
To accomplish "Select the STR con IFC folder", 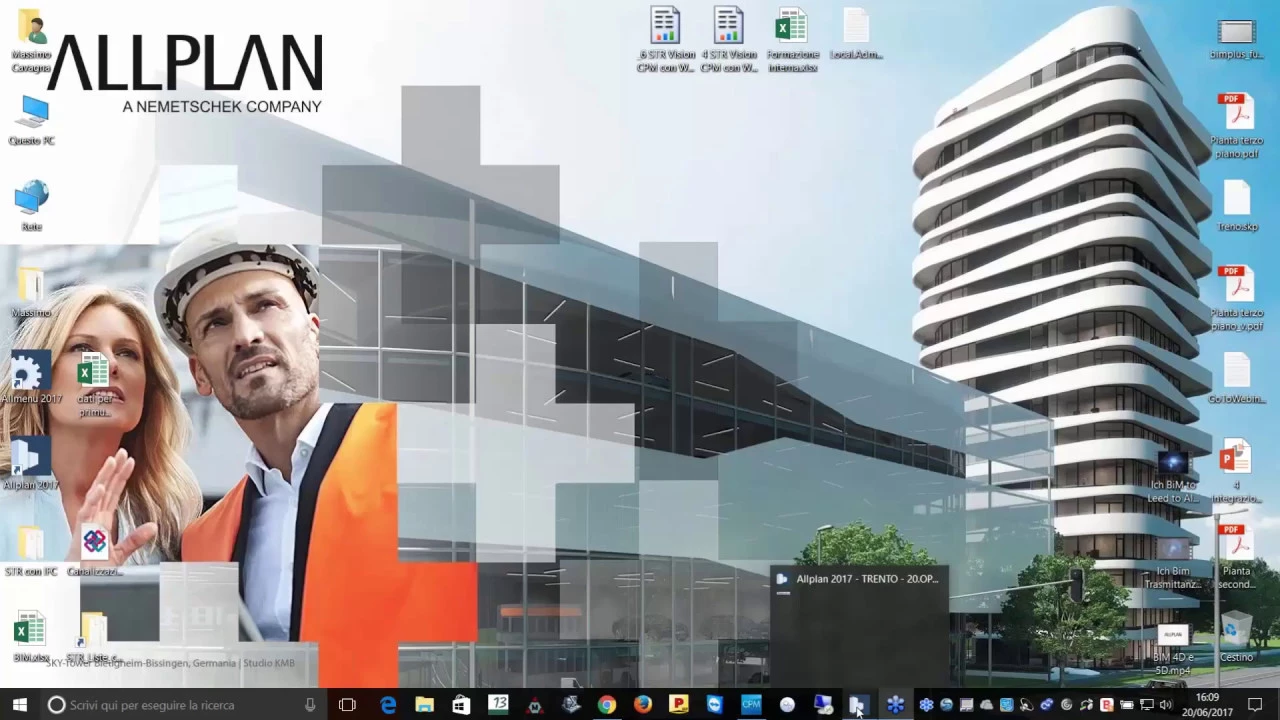I will [31, 551].
